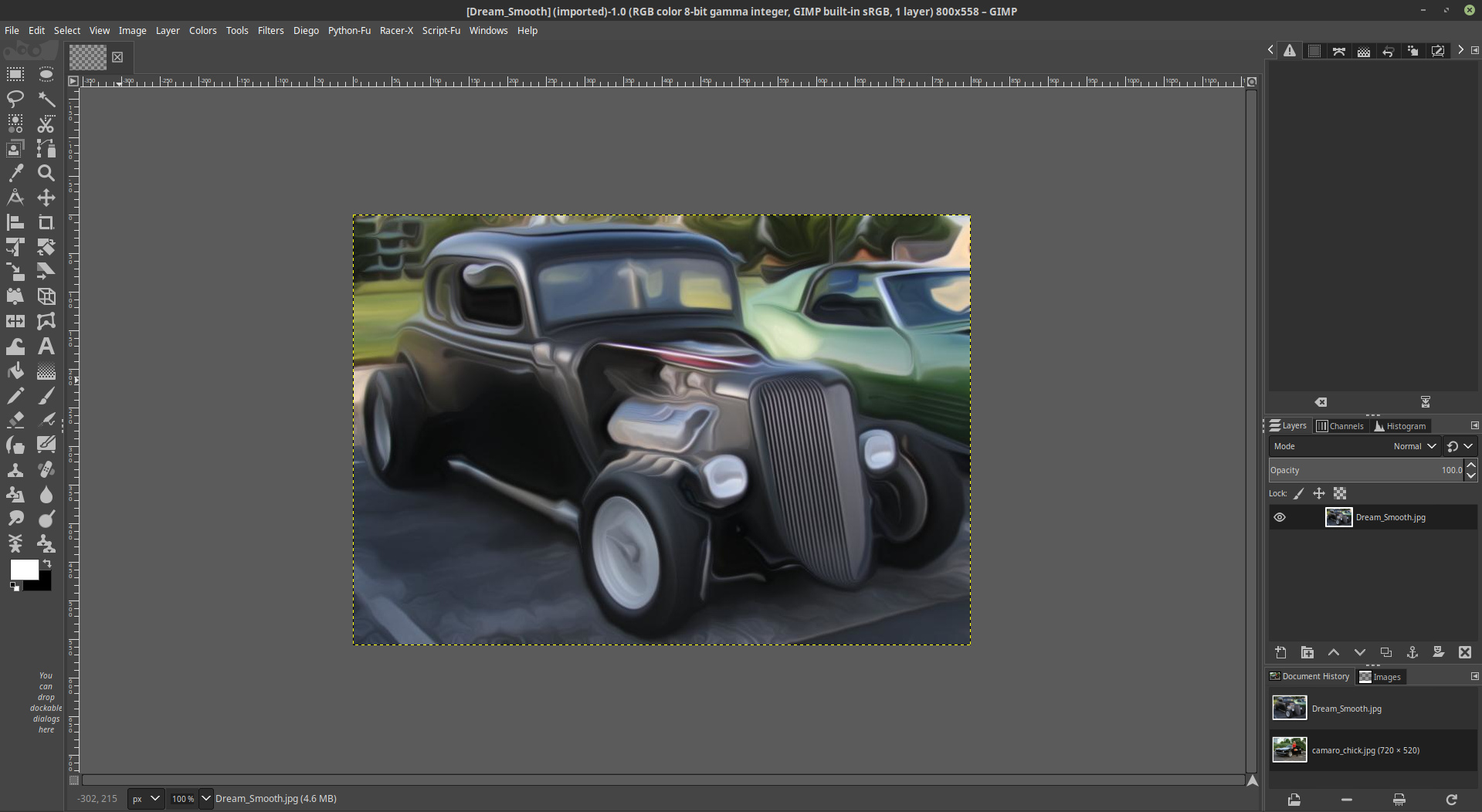Create a new layer

(1280, 652)
